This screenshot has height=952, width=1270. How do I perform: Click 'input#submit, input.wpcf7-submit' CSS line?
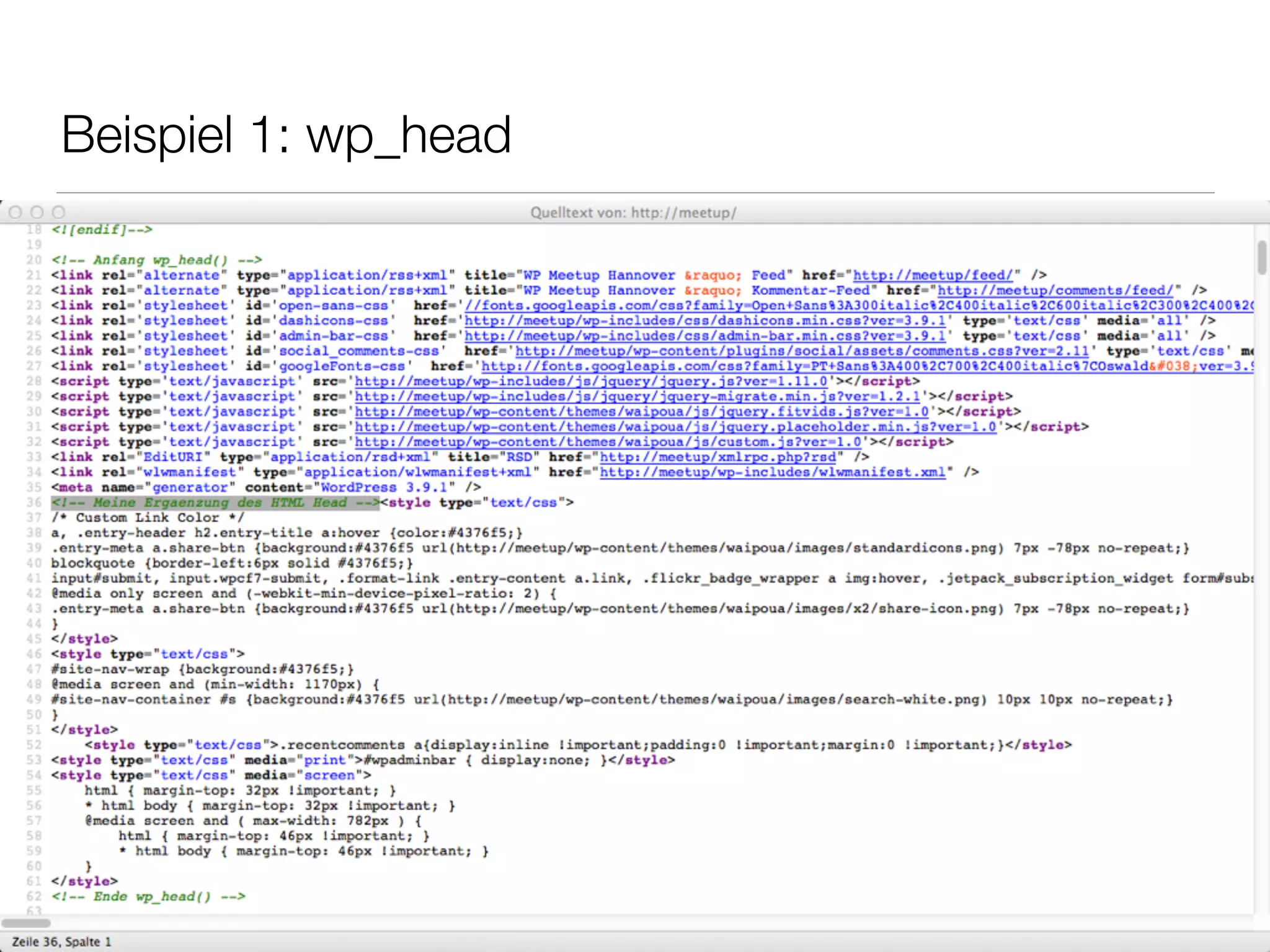652,578
